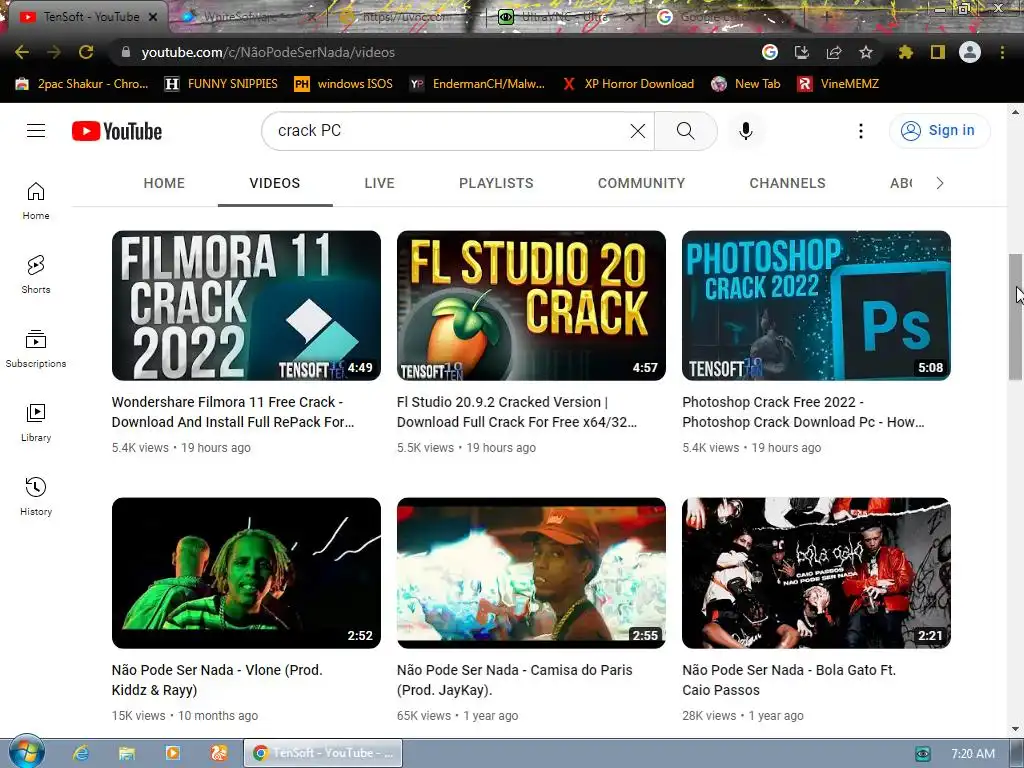
Task: Open title 'Wondershare Filmora 11 Free Crack'
Action: 233,412
